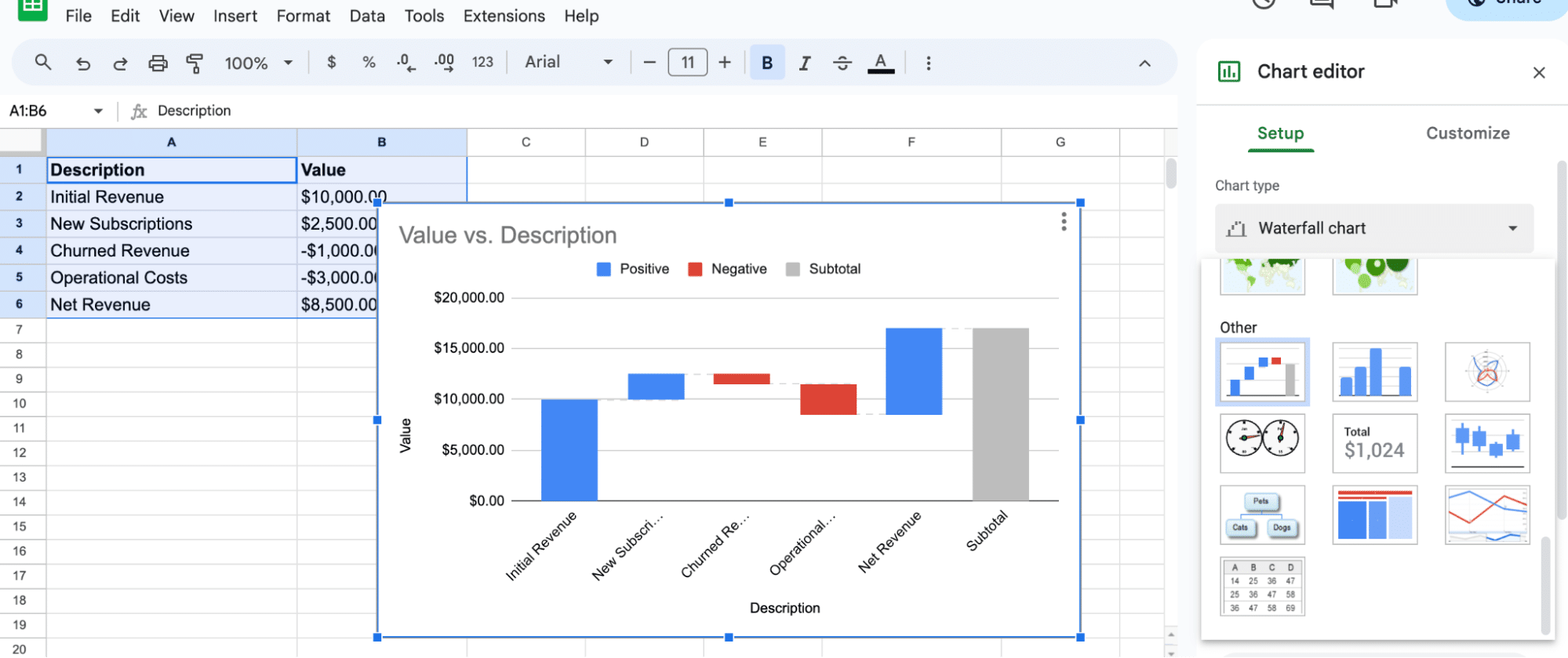Click the redo arrow icon

point(120,63)
